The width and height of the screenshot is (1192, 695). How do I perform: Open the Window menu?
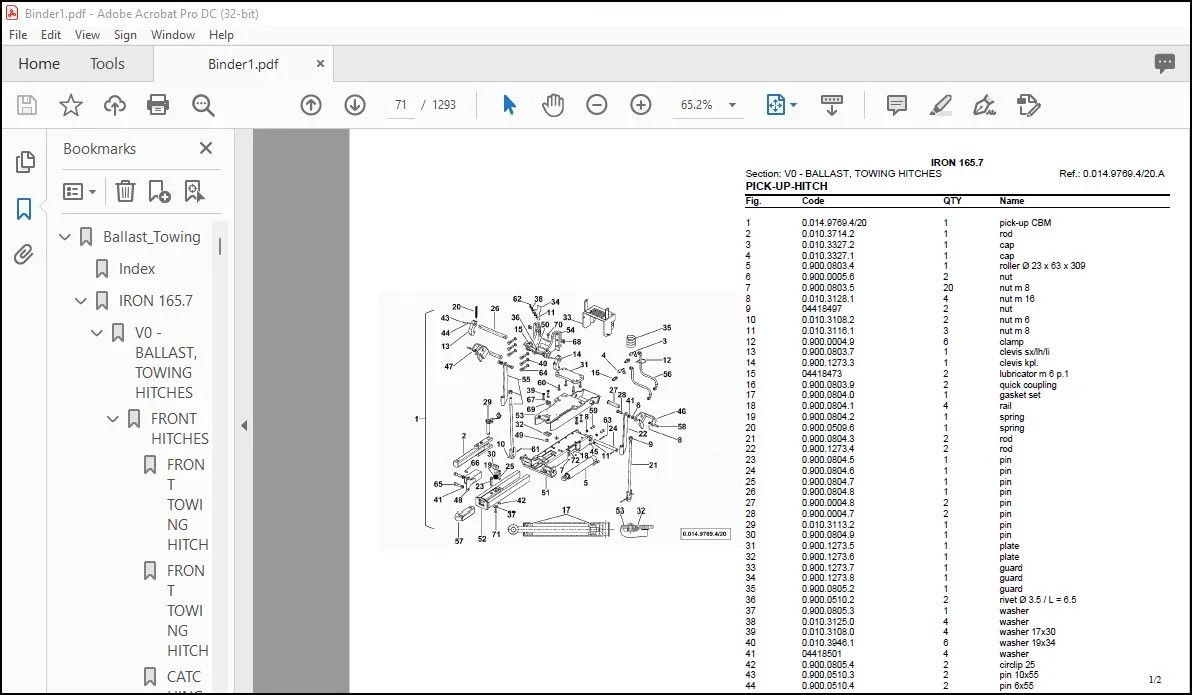[x=173, y=35]
